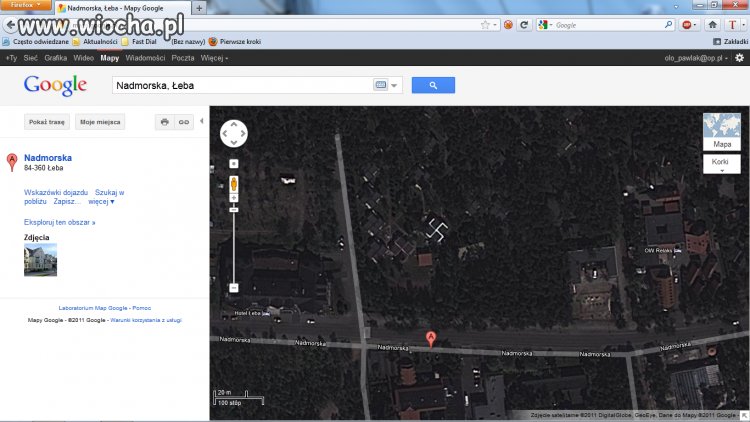This screenshot has height=422, width=750.
Task: Open the +Ty item in Google bar
Action: 11,58
